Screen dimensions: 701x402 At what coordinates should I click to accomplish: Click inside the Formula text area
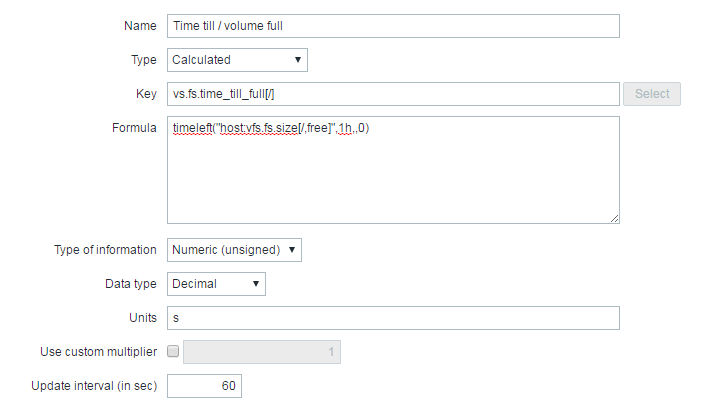point(393,175)
